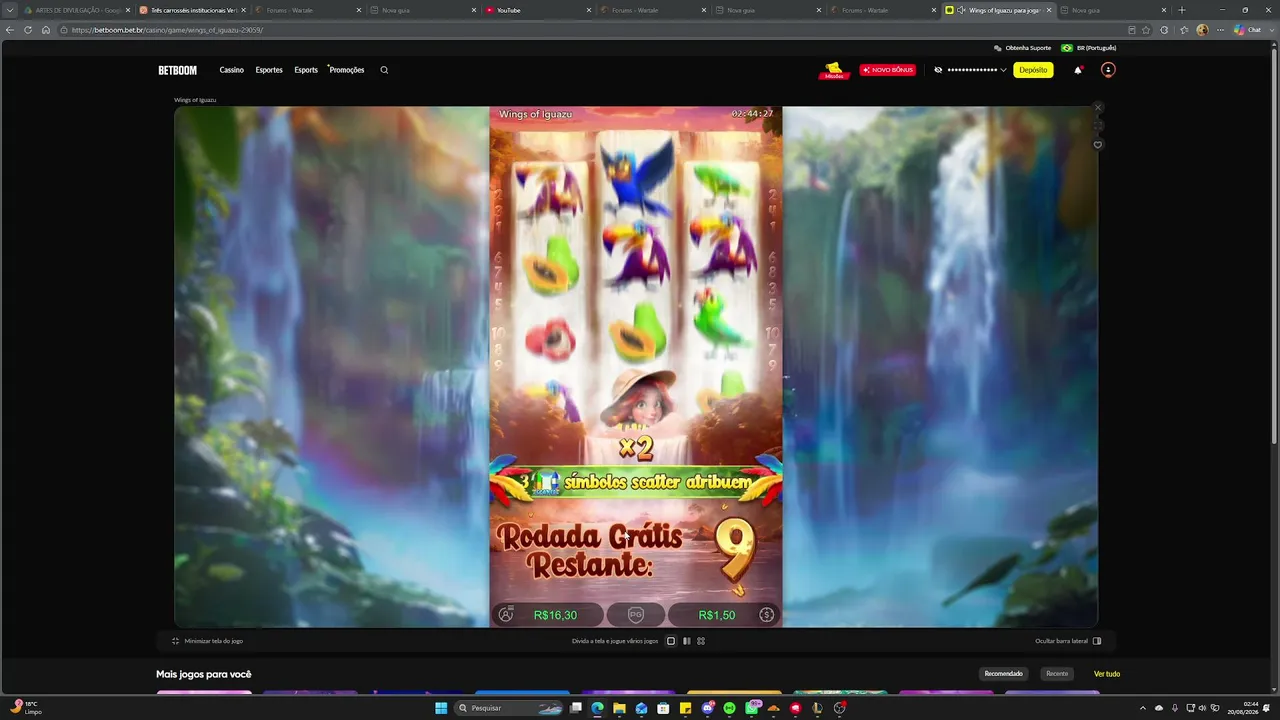Select single-screen game layout icon
Image resolution: width=1280 pixels, height=720 pixels.
[x=671, y=641]
